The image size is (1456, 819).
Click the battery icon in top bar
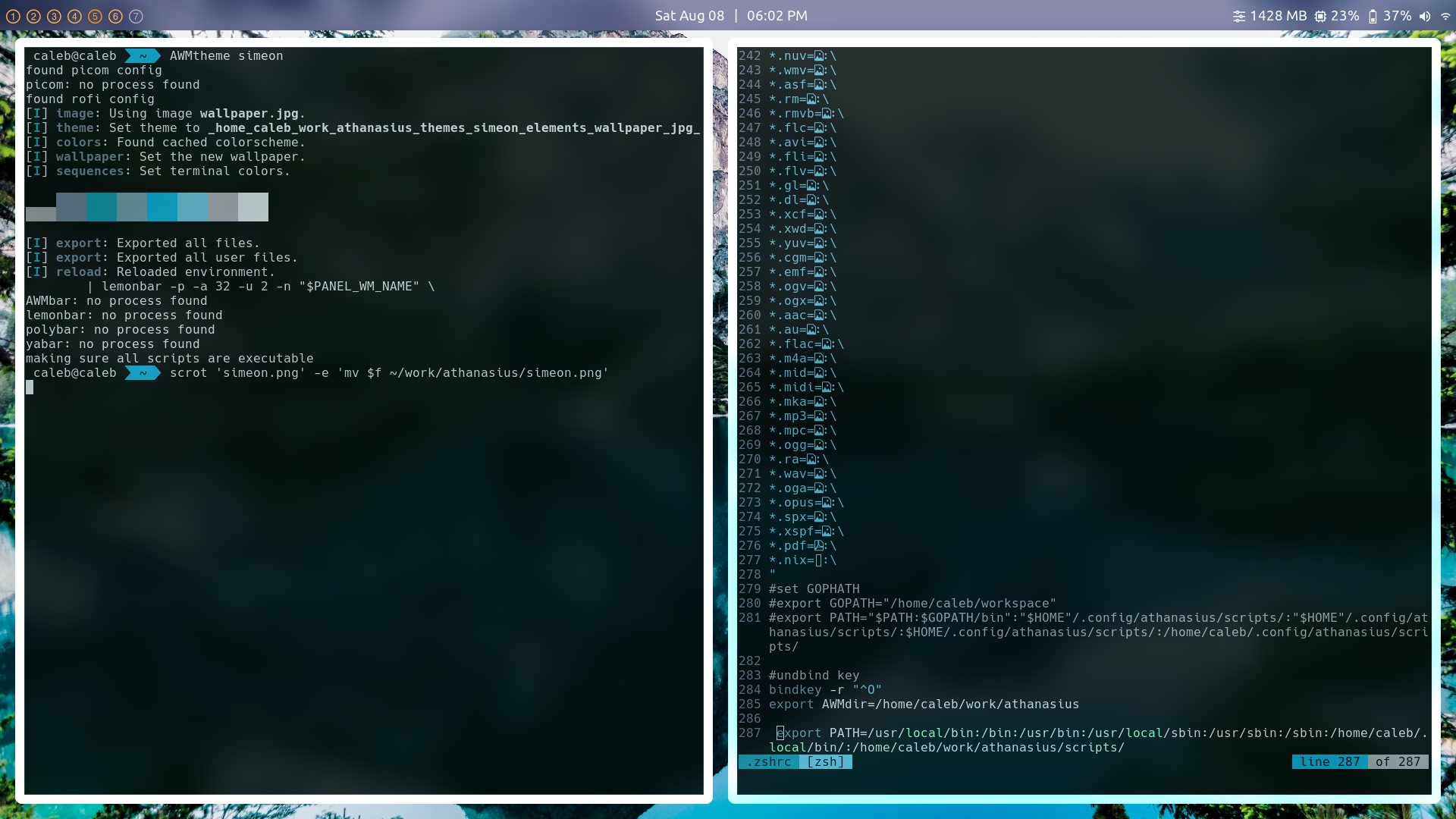click(x=1373, y=16)
